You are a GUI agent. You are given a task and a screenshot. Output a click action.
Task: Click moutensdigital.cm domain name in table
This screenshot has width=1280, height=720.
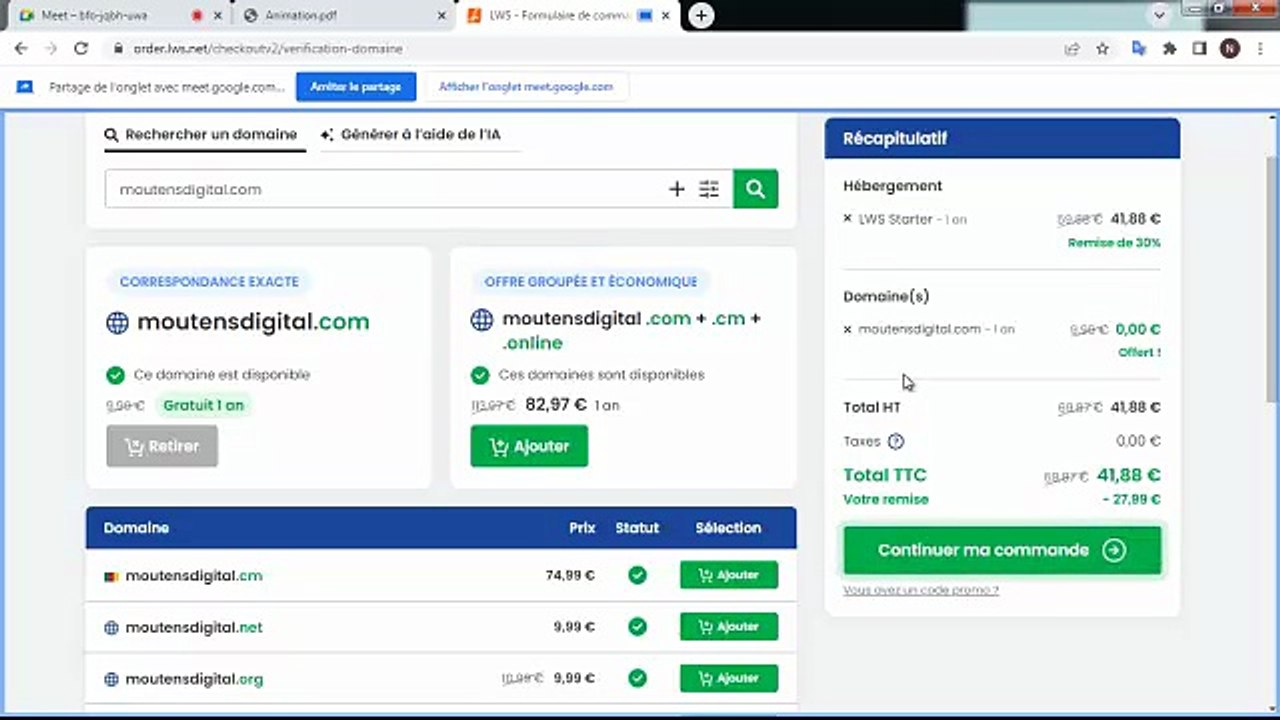coord(194,576)
